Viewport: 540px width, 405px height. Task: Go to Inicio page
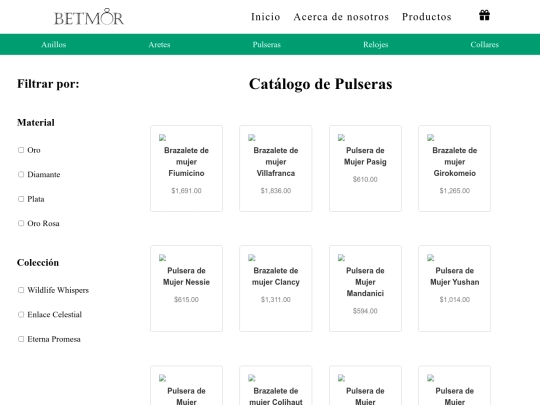tap(266, 17)
